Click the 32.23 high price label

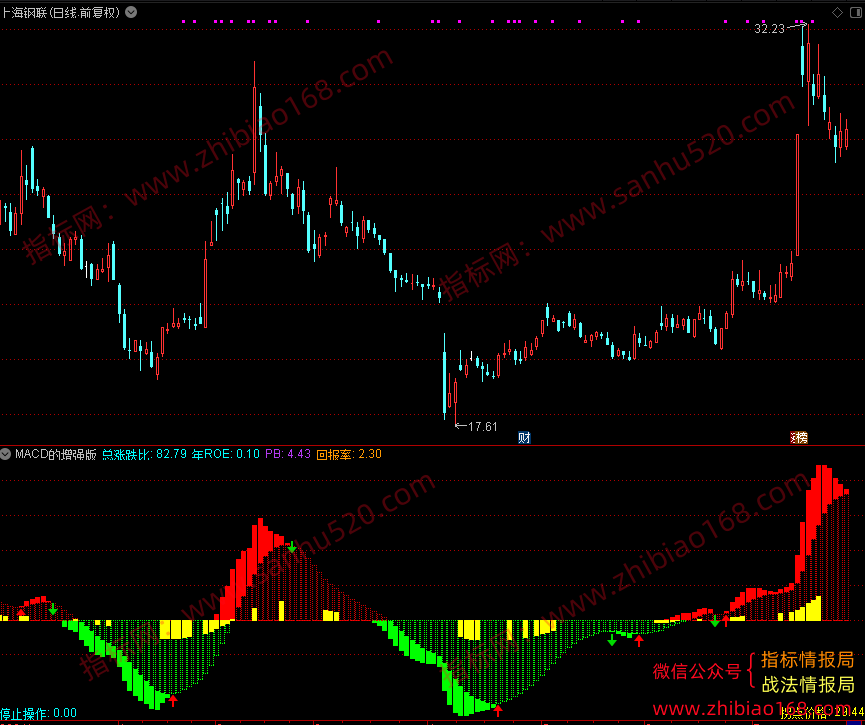[769, 29]
